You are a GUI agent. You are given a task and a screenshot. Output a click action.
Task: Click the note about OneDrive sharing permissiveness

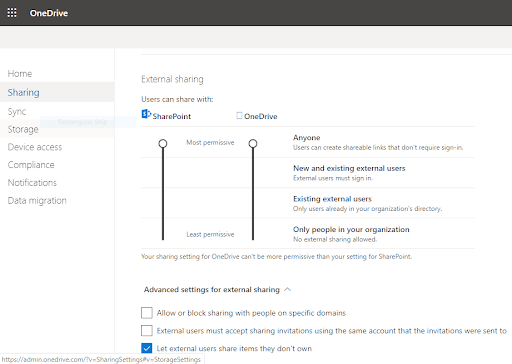click(x=276, y=257)
